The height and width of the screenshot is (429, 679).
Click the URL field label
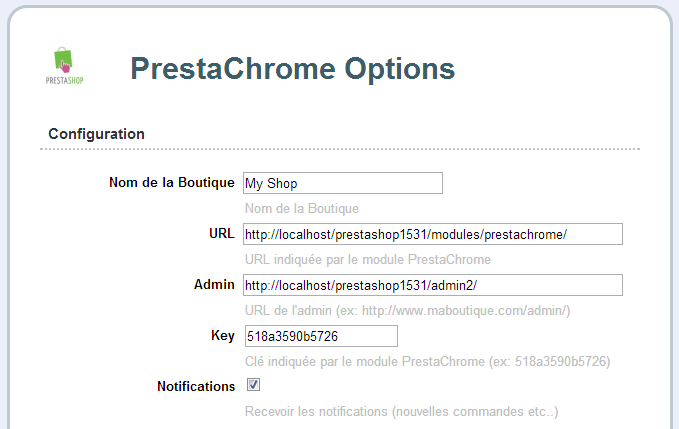tap(222, 234)
